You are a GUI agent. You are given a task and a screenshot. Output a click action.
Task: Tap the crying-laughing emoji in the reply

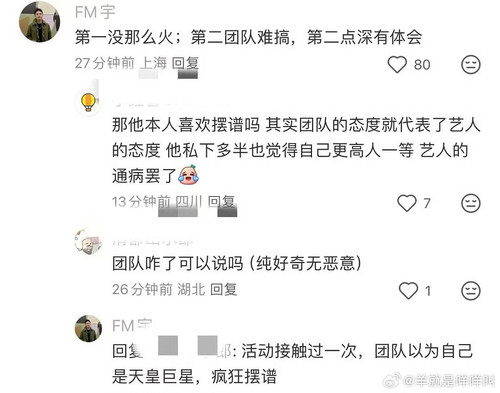(188, 175)
